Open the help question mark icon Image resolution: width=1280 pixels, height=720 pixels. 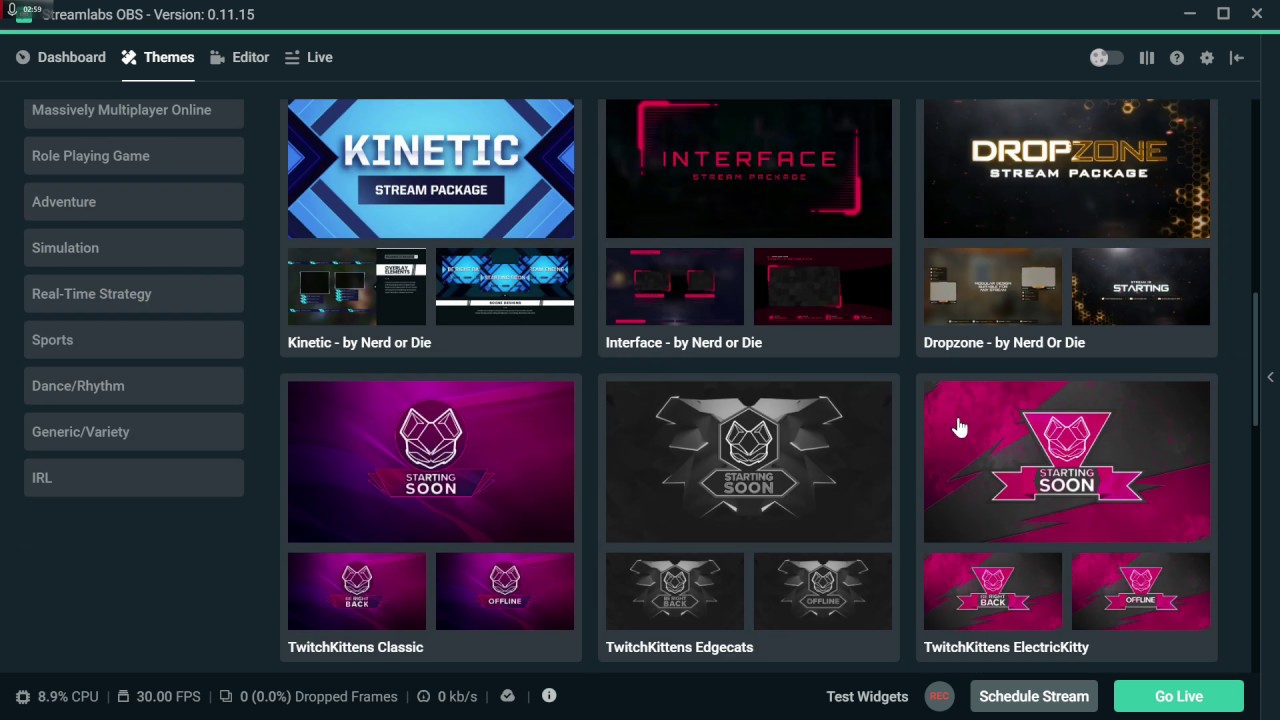(x=1177, y=58)
